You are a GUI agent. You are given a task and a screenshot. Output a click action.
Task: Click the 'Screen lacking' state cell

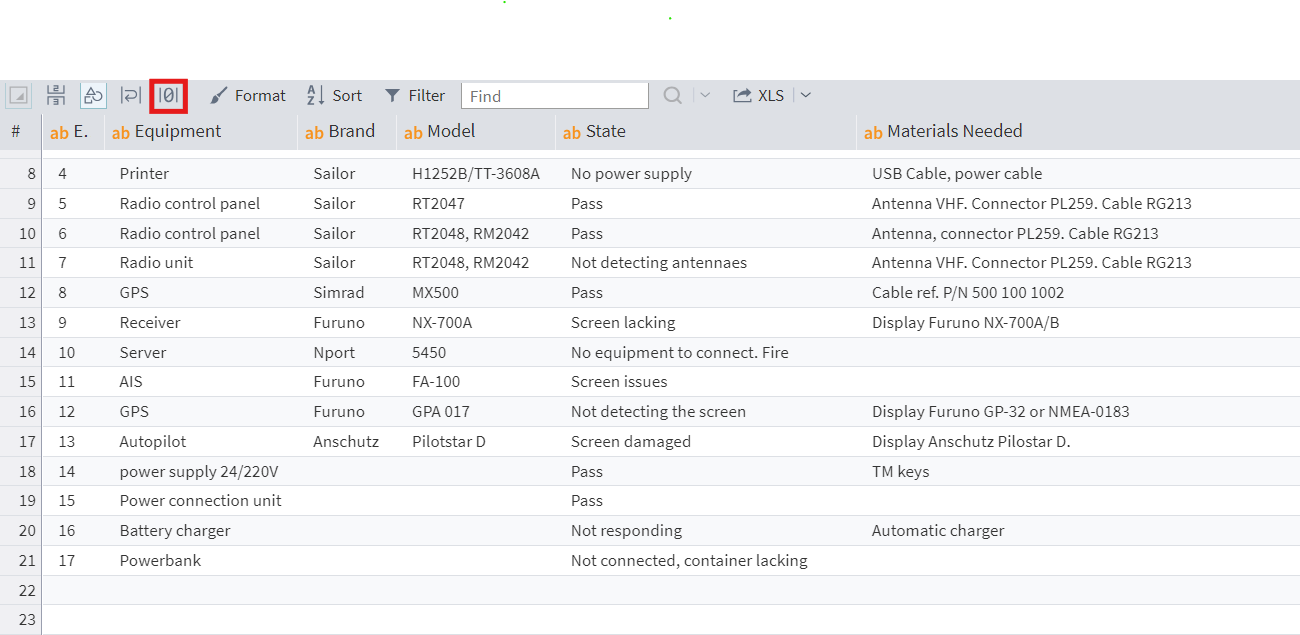(x=623, y=323)
